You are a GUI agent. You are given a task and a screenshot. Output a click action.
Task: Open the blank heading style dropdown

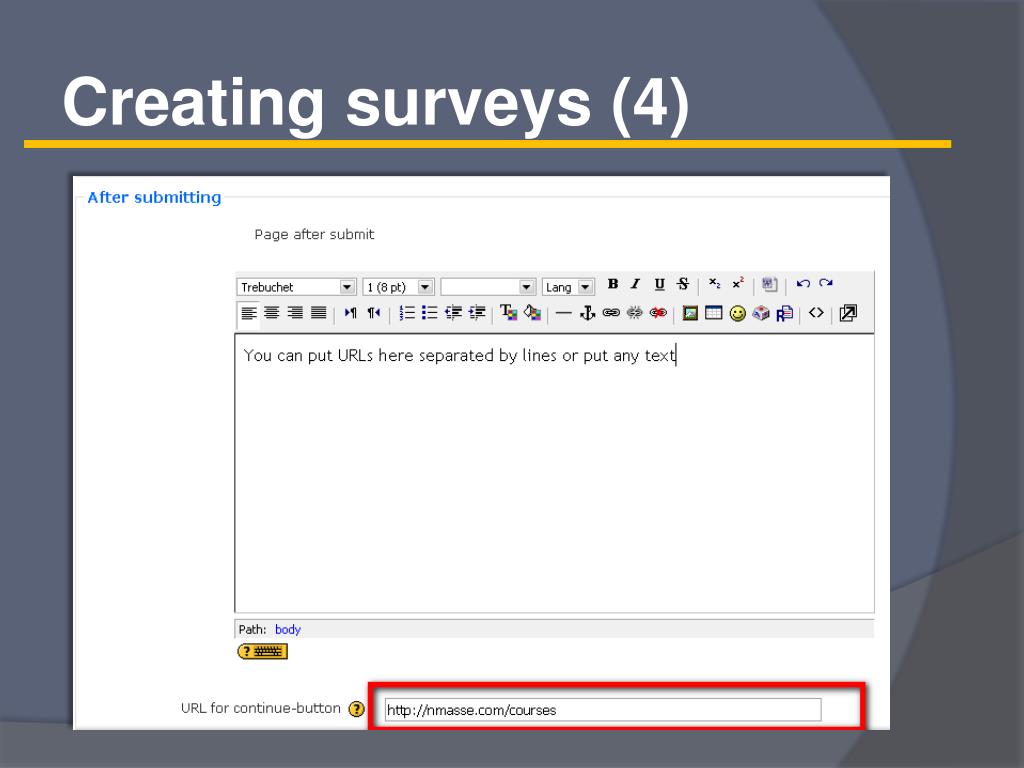(x=488, y=287)
